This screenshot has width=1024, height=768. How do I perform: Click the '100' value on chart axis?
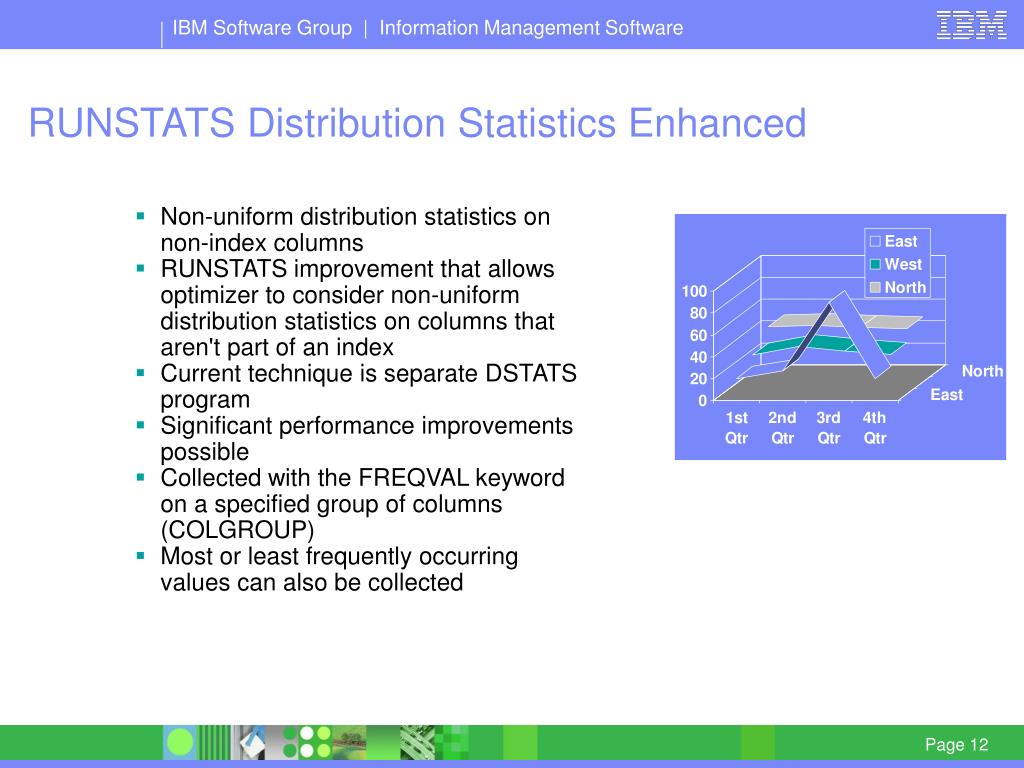click(x=694, y=291)
